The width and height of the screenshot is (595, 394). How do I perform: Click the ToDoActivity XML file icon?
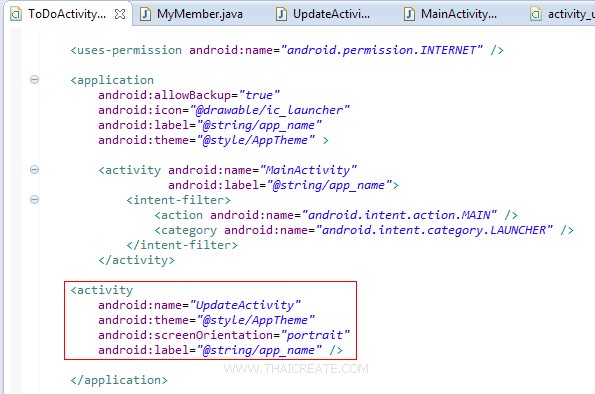coord(16,14)
